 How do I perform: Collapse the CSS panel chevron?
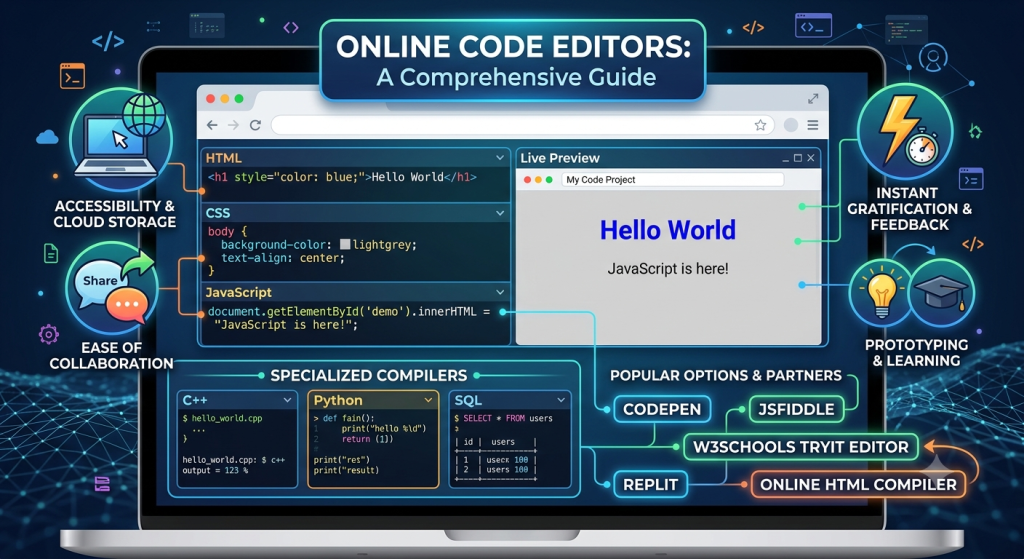(x=500, y=213)
